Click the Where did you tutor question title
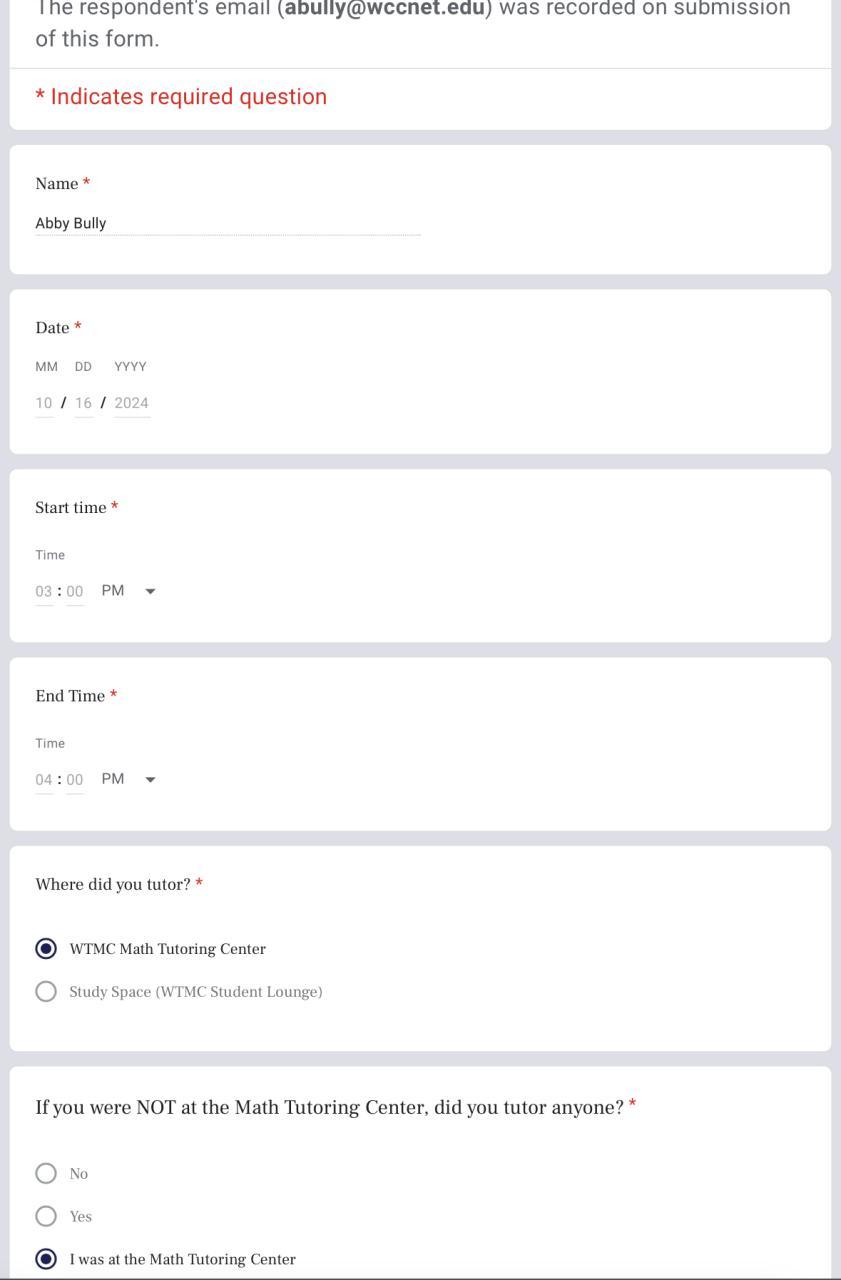The height and width of the screenshot is (1280, 841). point(113,885)
